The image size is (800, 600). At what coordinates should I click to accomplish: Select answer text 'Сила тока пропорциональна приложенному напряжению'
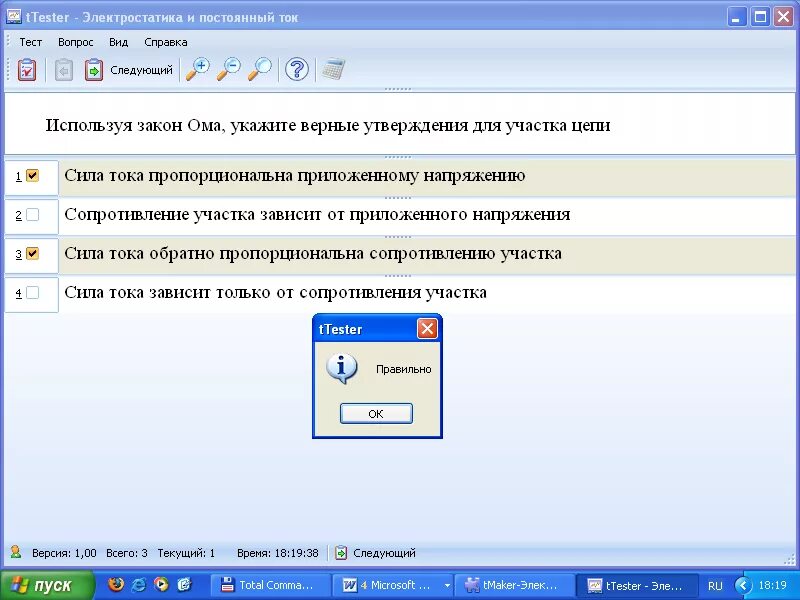coord(295,176)
